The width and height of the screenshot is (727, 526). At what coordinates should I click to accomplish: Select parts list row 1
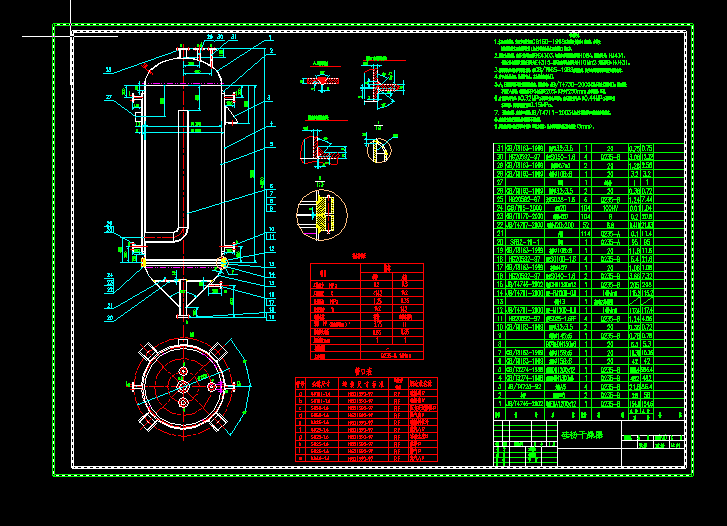click(589, 404)
